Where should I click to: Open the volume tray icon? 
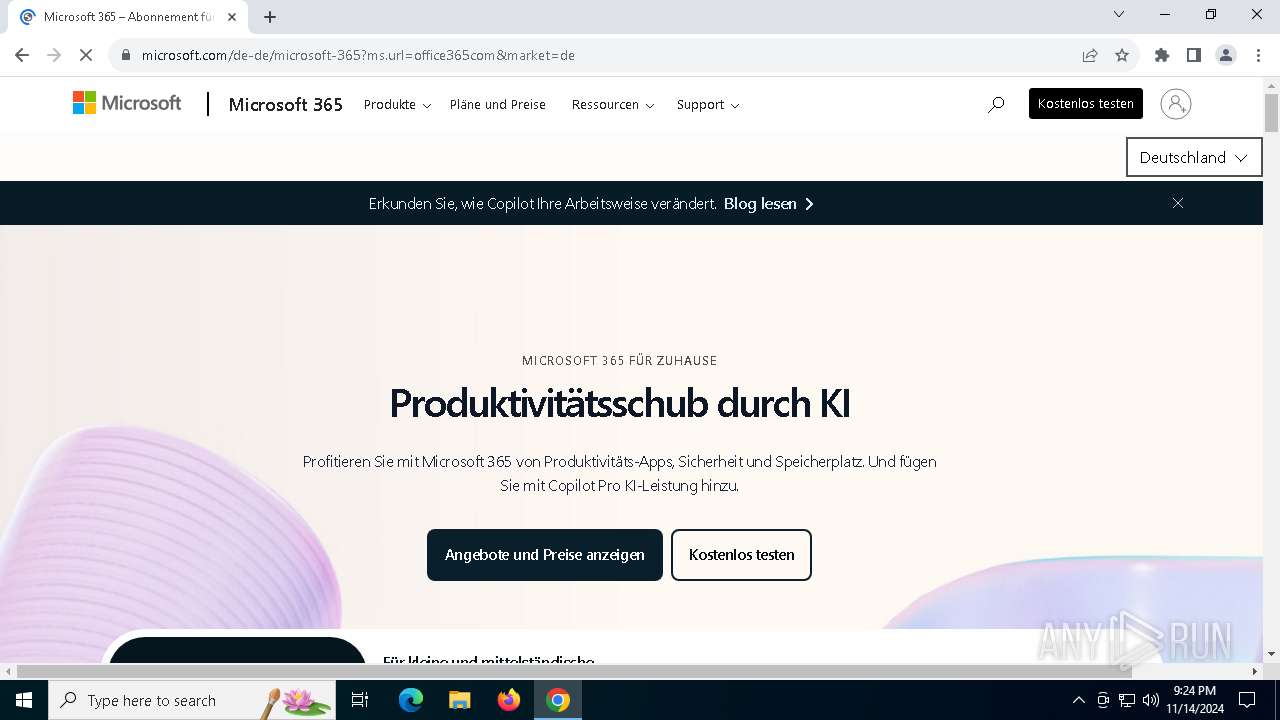point(1150,700)
